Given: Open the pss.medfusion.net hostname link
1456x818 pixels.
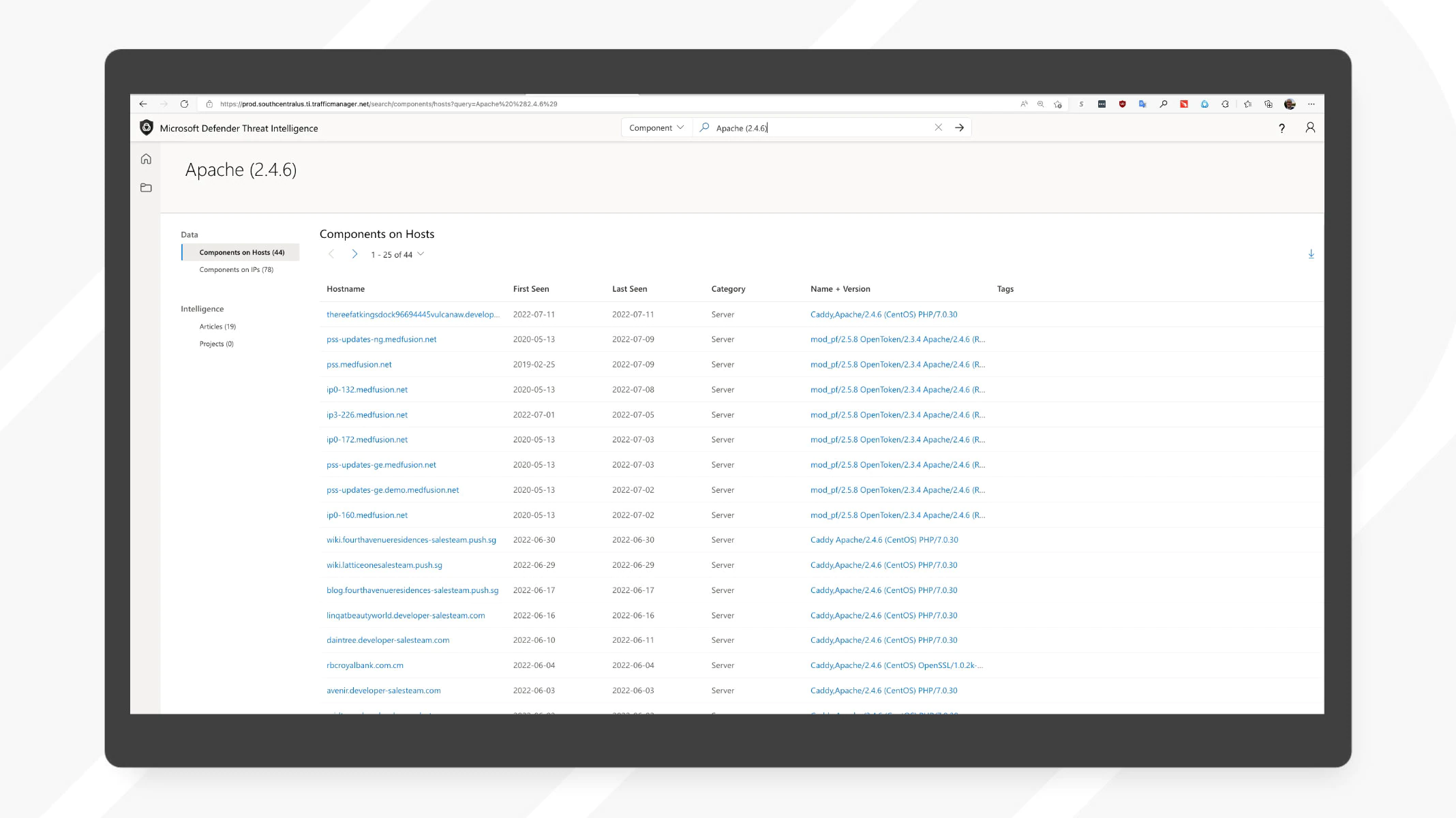Looking at the screenshot, I should click(359, 364).
